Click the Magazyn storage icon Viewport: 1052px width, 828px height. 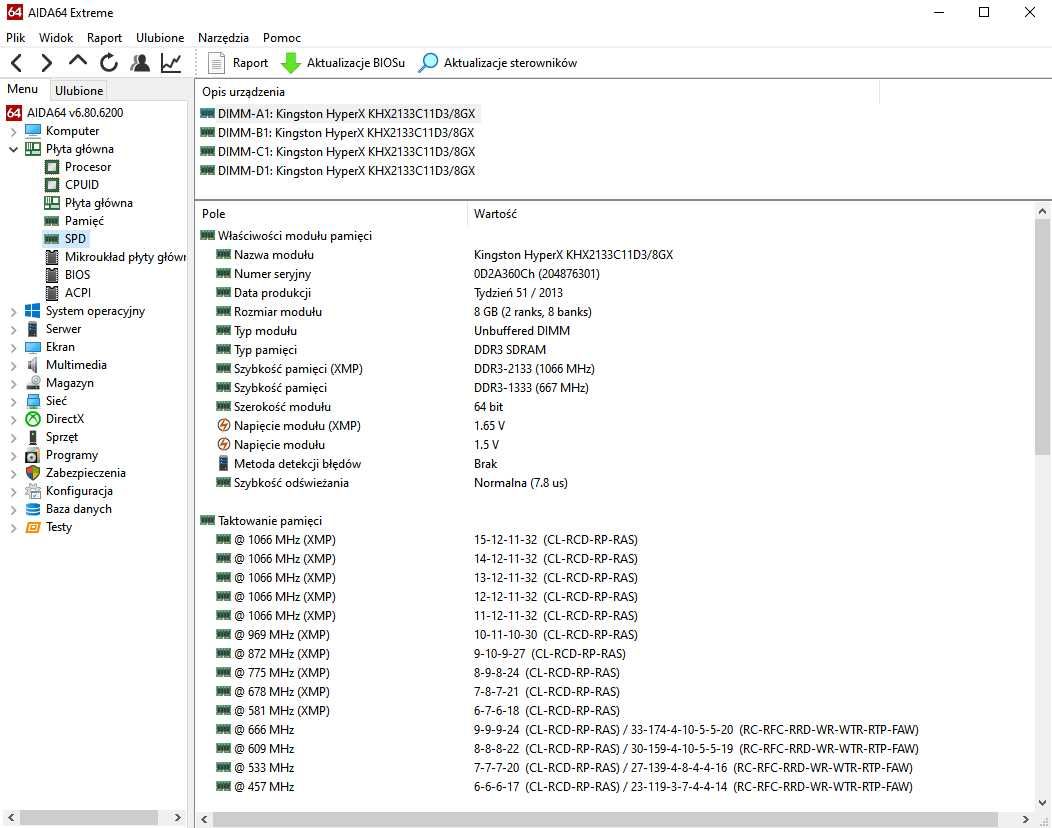pos(33,383)
